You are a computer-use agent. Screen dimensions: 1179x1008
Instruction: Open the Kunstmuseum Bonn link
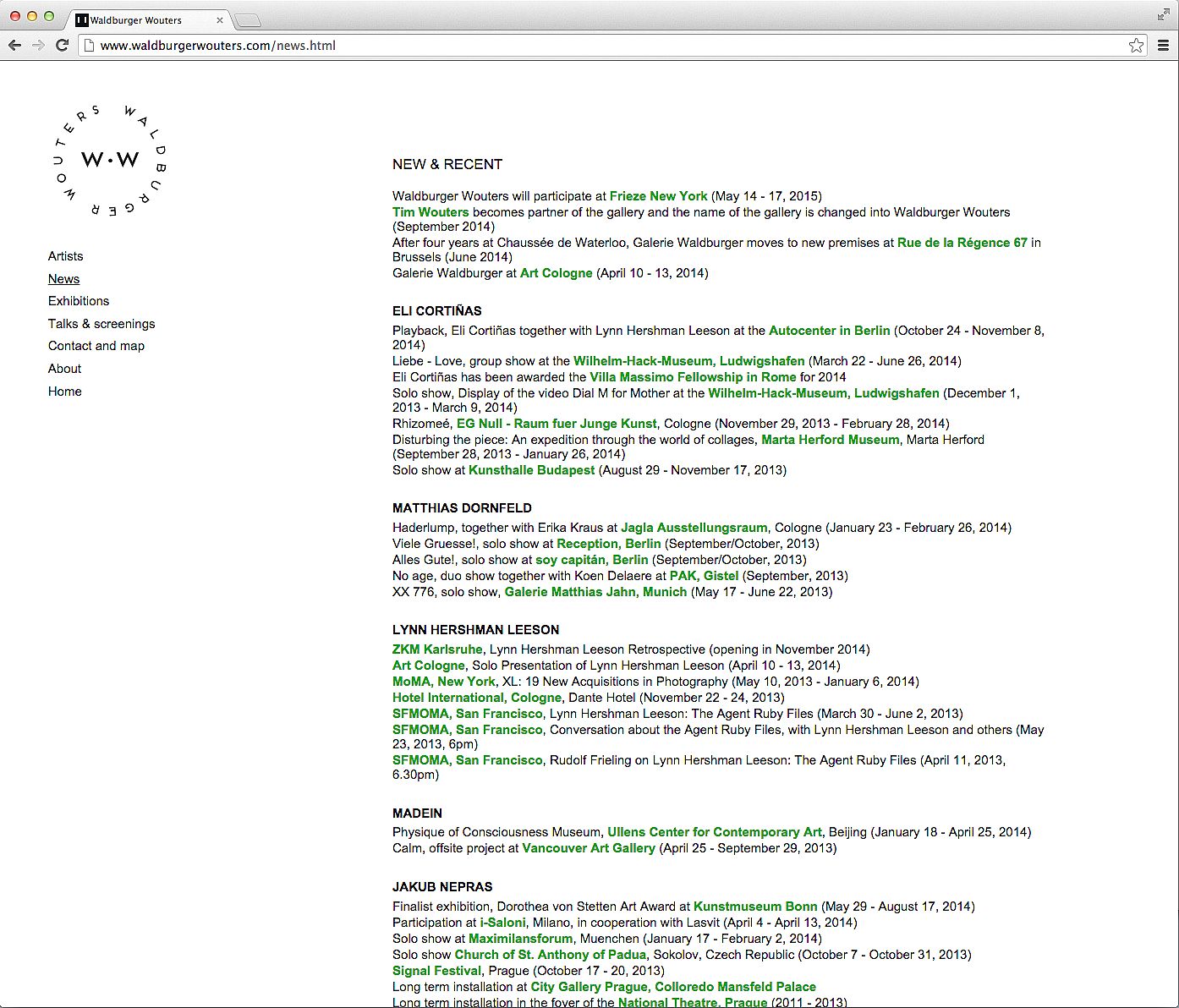point(755,907)
